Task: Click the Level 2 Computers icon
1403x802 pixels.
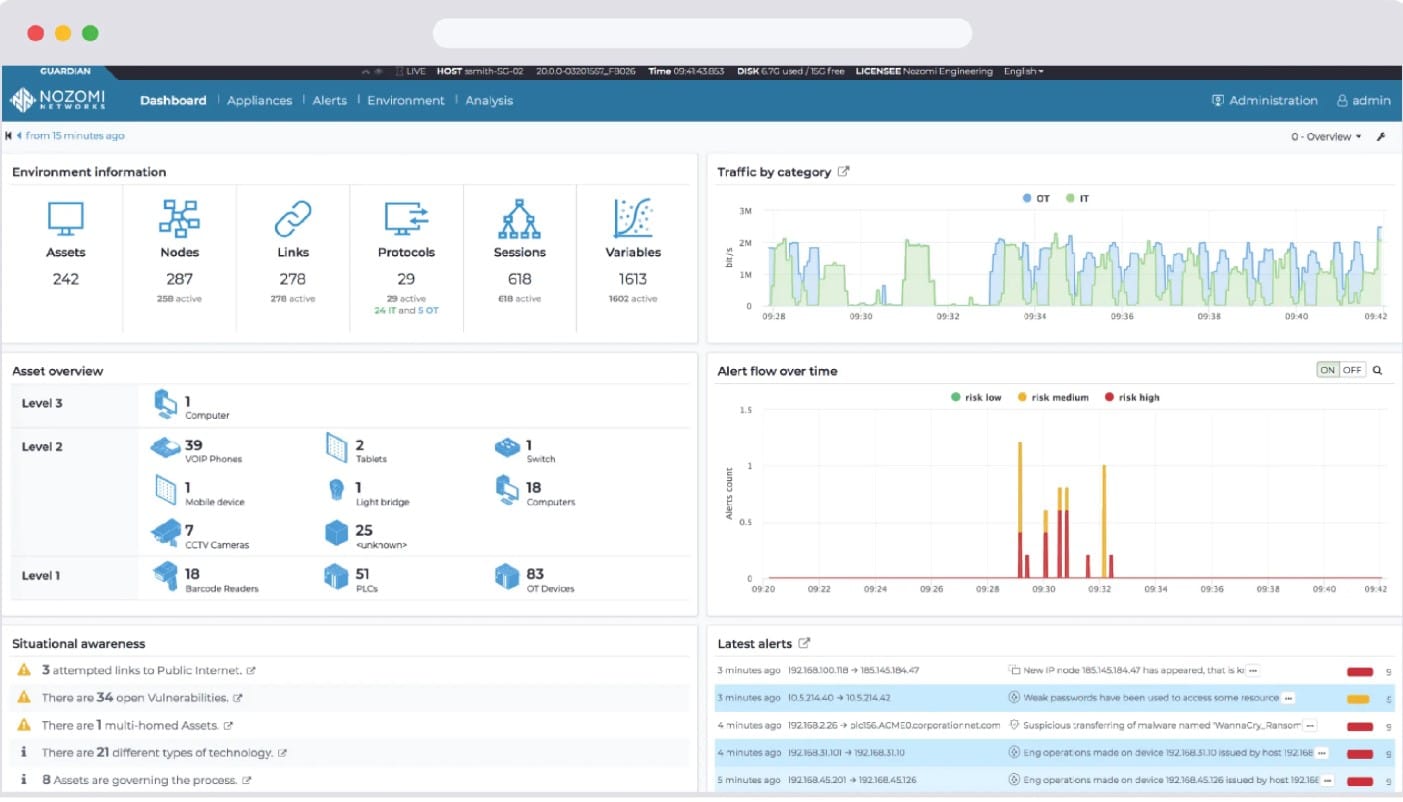Action: pyautogui.click(x=508, y=490)
